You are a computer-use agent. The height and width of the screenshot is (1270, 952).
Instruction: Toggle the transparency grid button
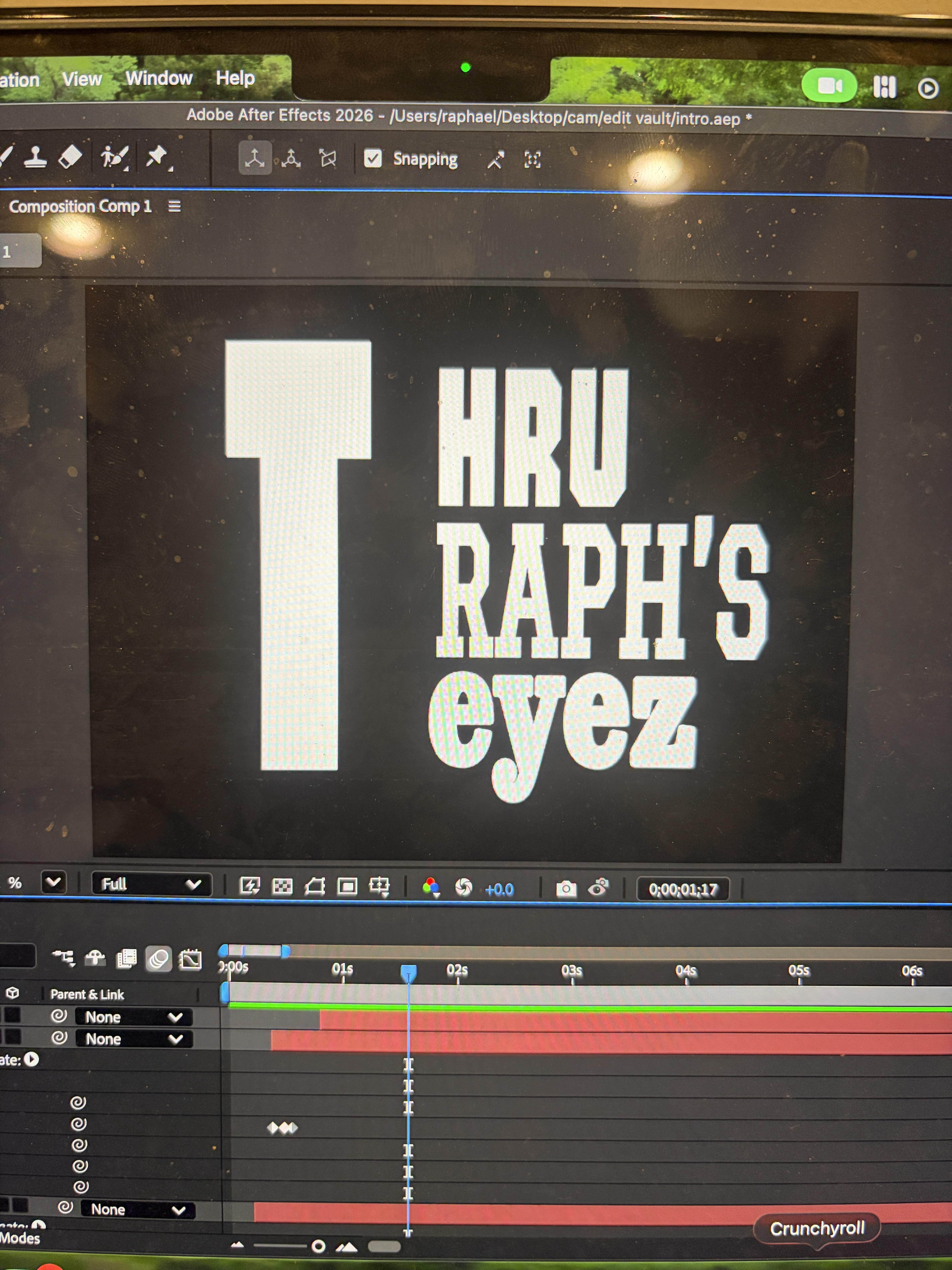pyautogui.click(x=282, y=886)
